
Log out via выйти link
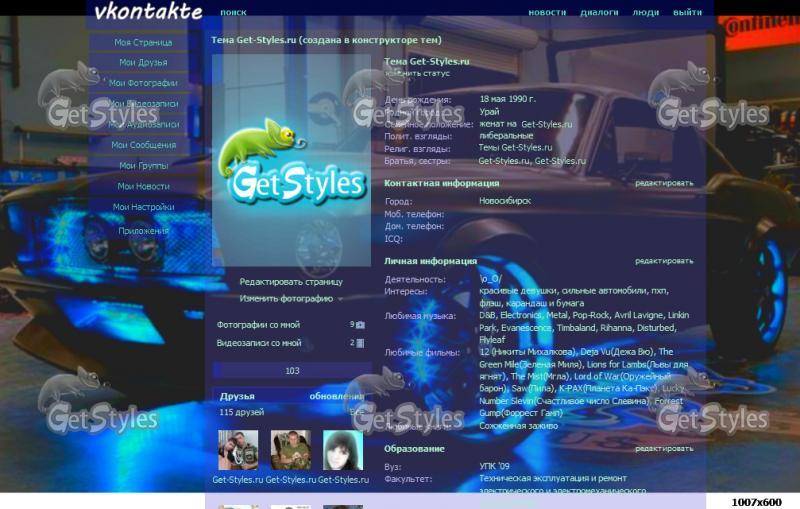[687, 12]
